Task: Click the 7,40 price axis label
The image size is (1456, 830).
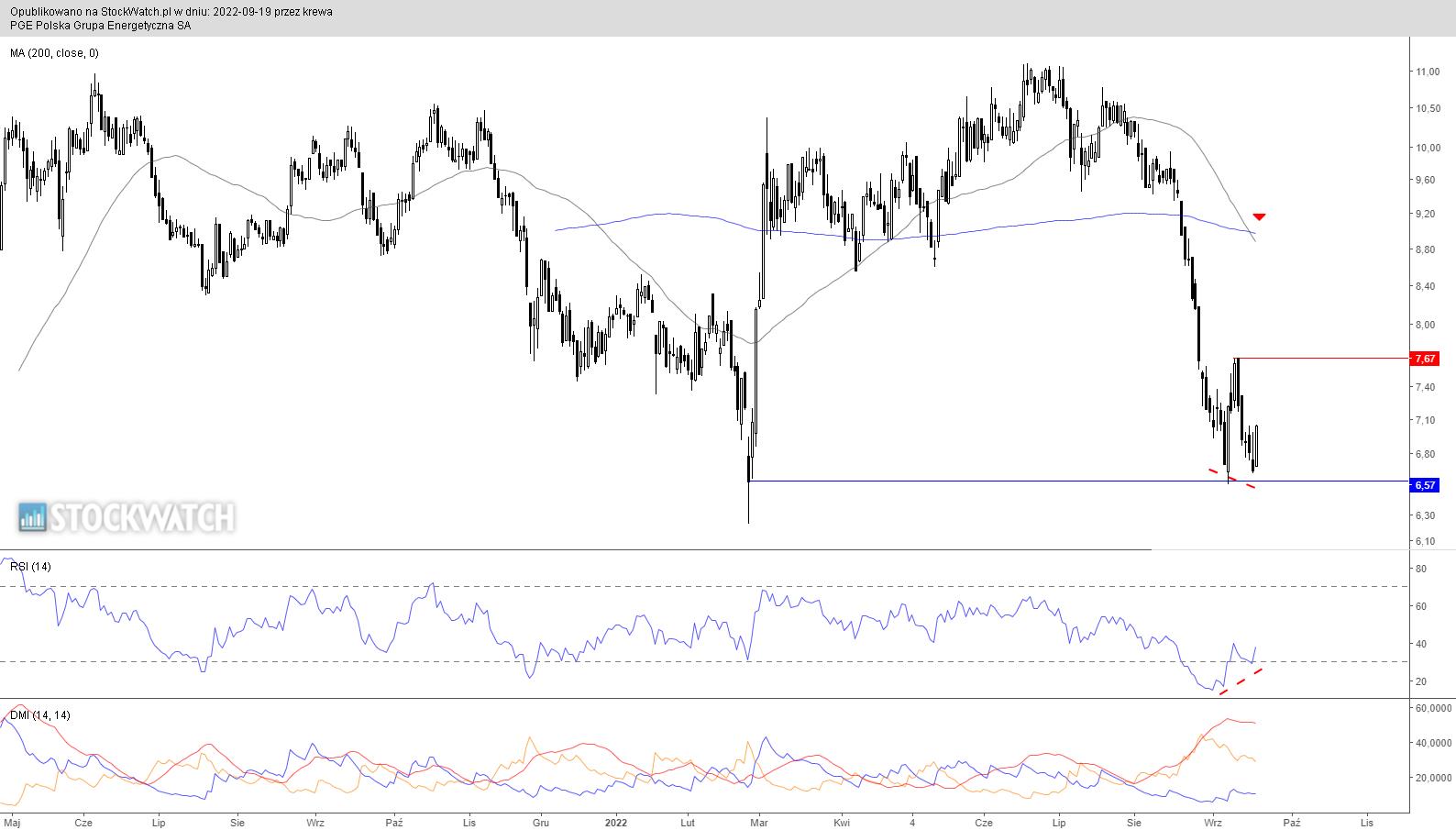Action: pos(1427,388)
